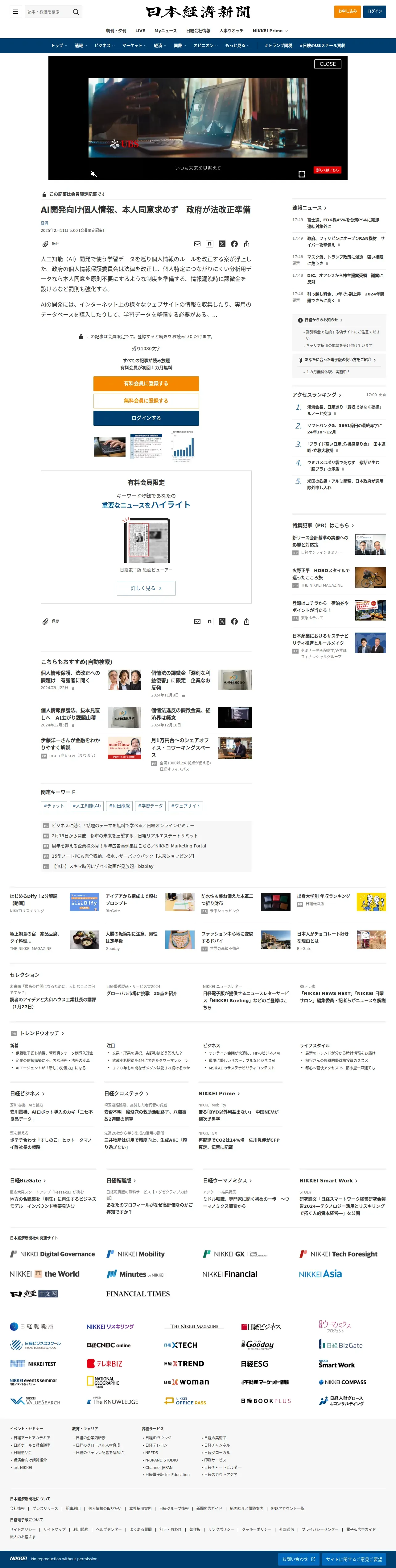Click the お問い合わせ footer button
The height and width of the screenshot is (1568, 396).
(299, 1559)
